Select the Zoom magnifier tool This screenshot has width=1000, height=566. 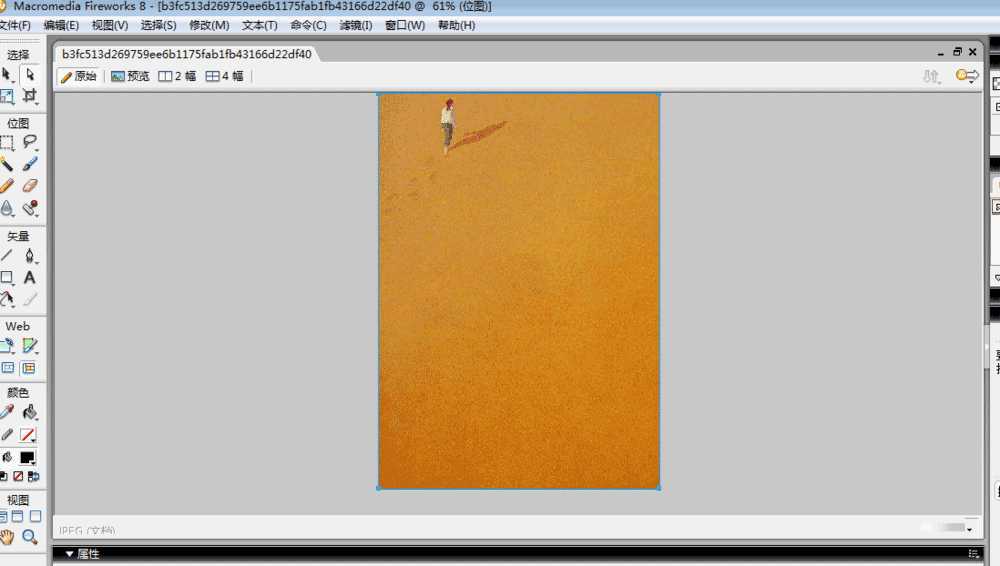pyautogui.click(x=30, y=537)
